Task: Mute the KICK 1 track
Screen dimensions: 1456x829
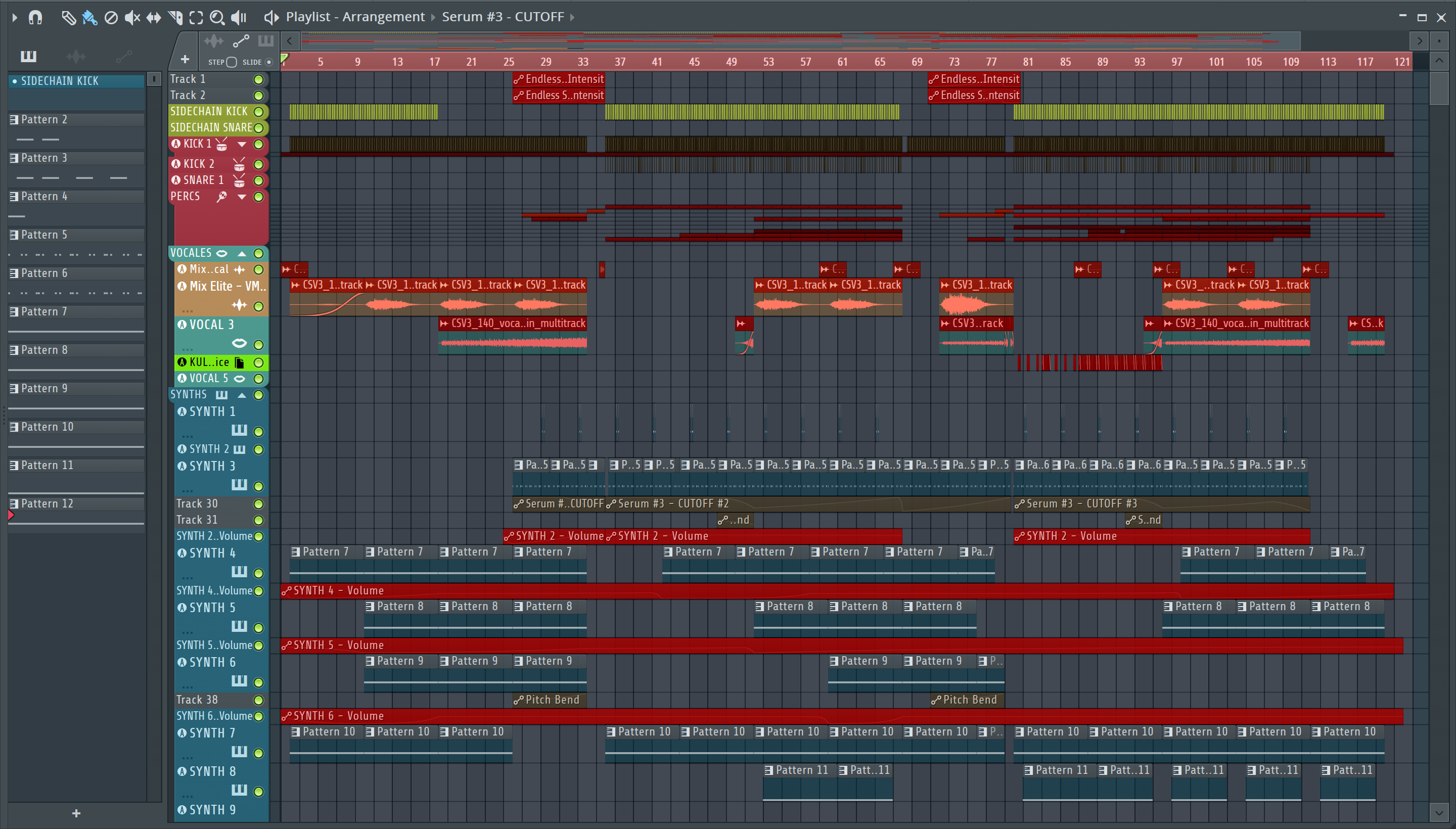Action: pyautogui.click(x=258, y=144)
